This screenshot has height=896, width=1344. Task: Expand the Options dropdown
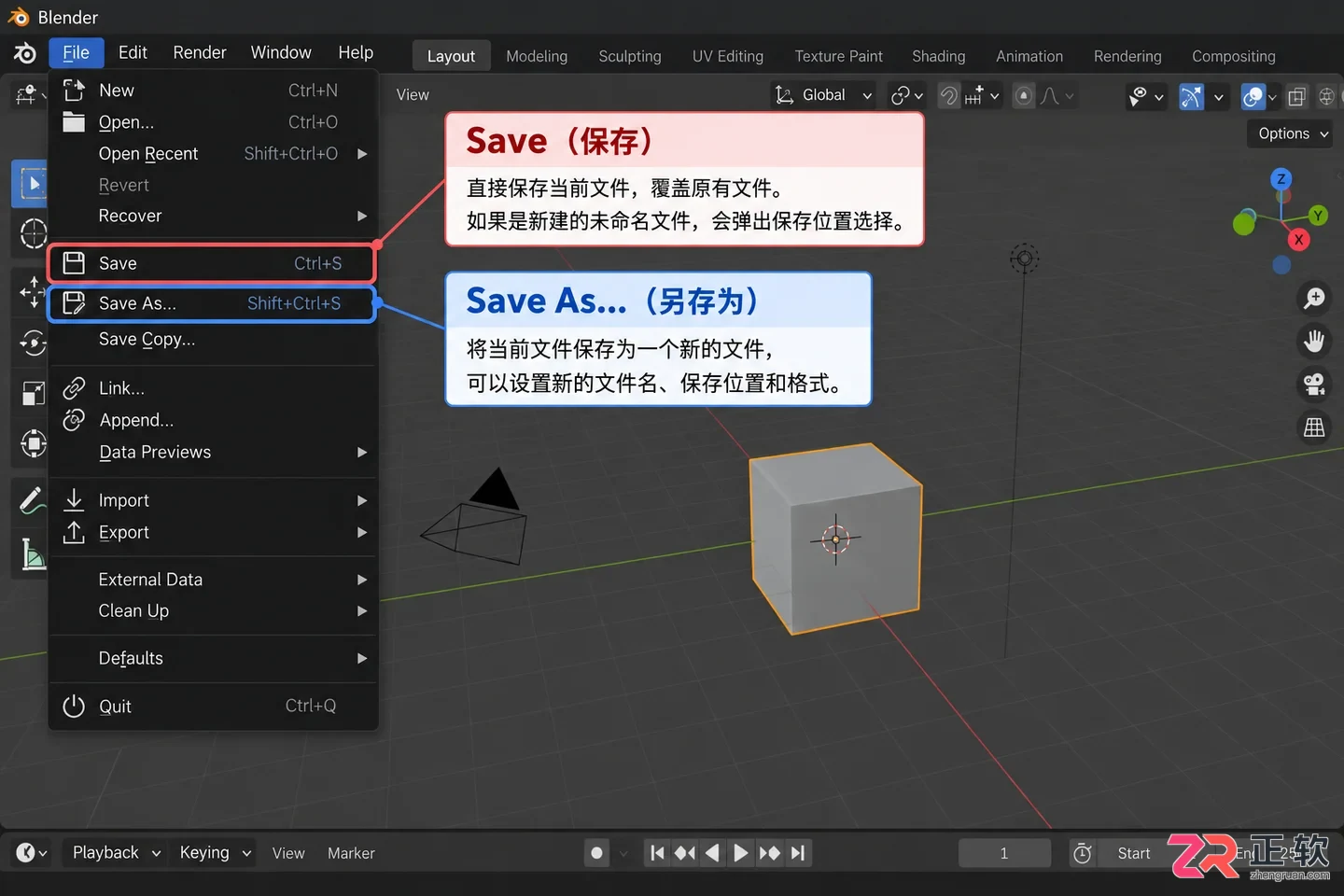click(x=1291, y=133)
